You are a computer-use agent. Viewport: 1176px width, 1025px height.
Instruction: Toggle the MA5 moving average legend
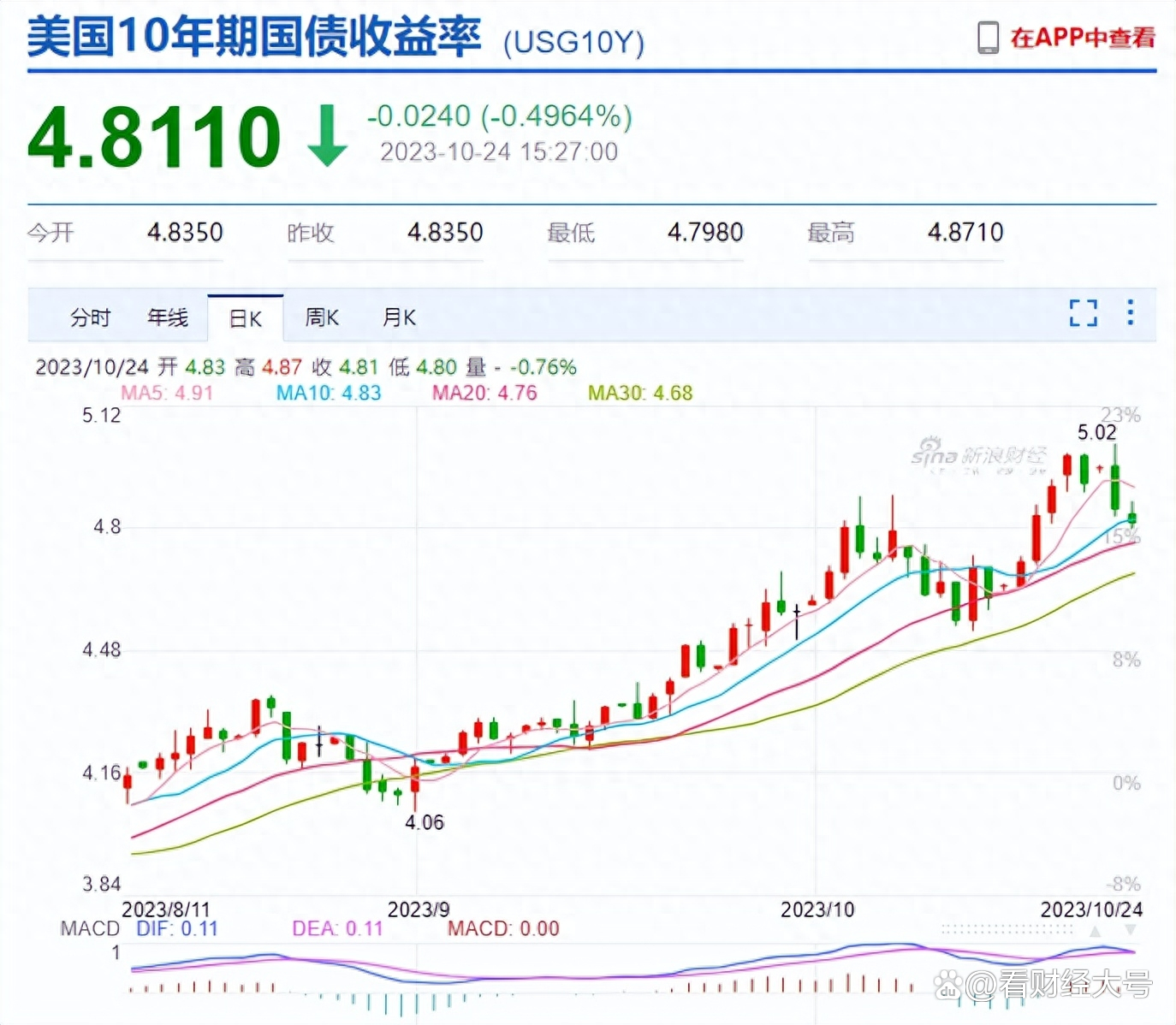click(169, 393)
